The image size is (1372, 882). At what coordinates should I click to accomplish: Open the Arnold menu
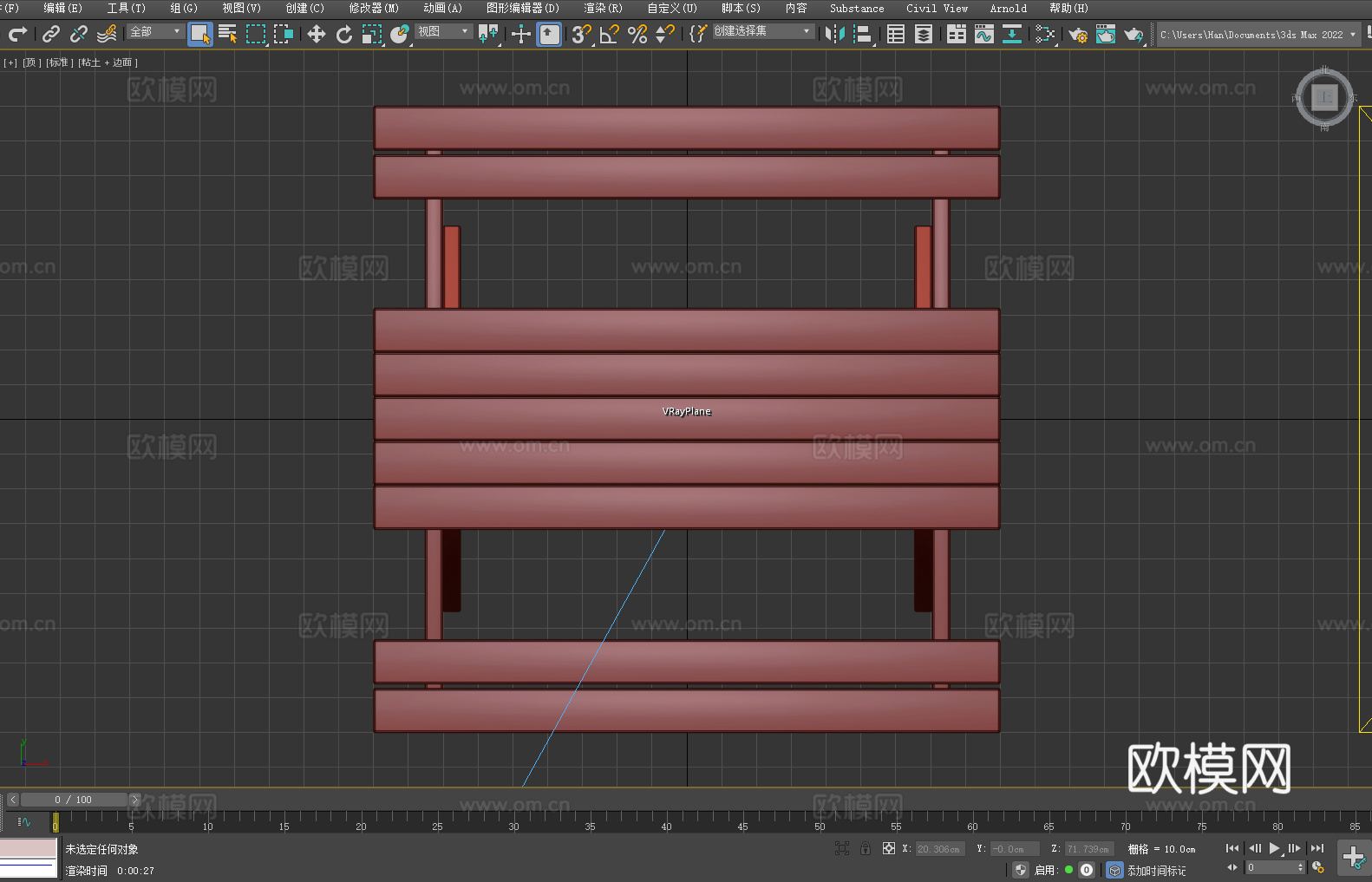(x=1008, y=8)
